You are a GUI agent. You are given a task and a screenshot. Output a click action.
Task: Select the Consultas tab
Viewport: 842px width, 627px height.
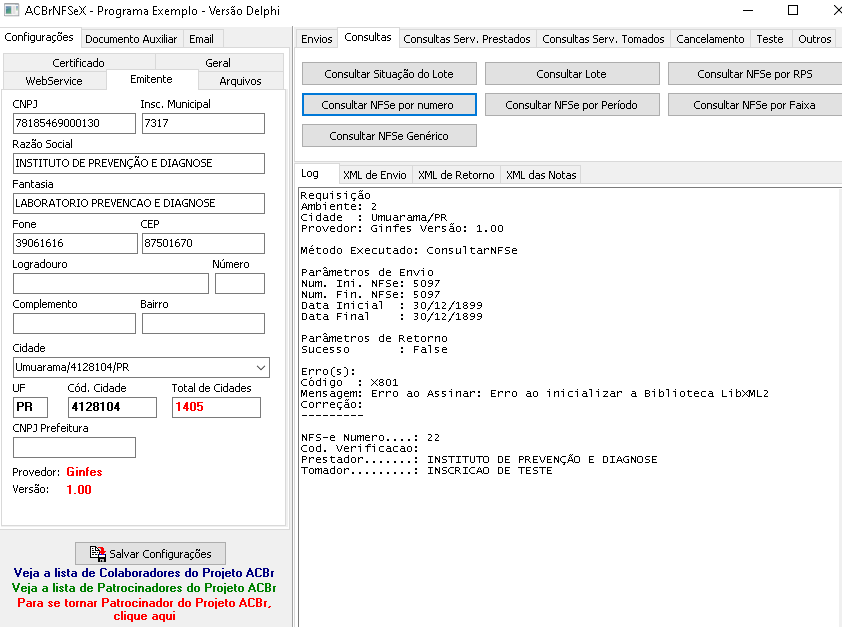(x=368, y=38)
